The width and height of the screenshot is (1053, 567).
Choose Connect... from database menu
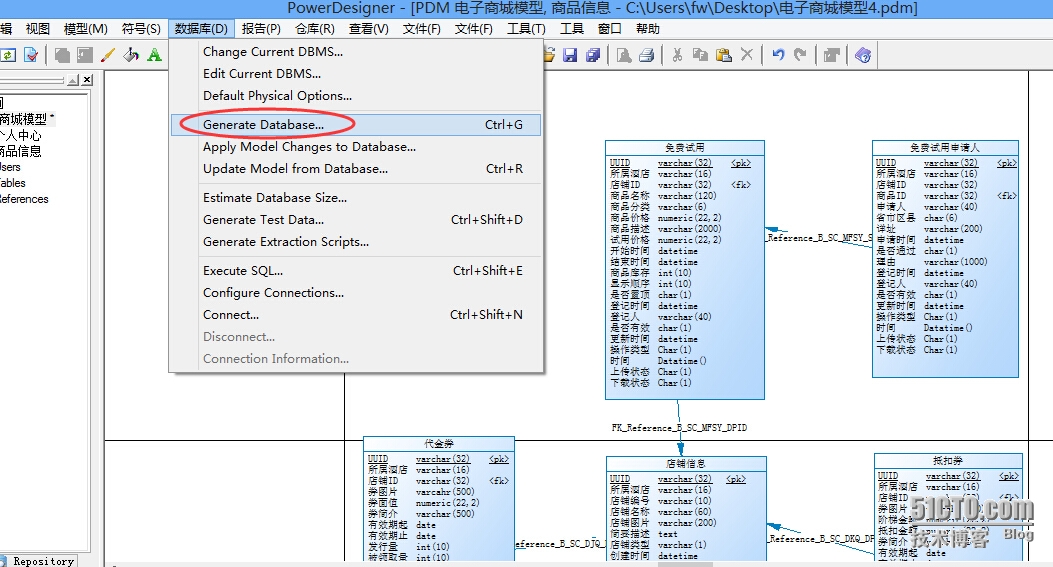click(x=357, y=315)
